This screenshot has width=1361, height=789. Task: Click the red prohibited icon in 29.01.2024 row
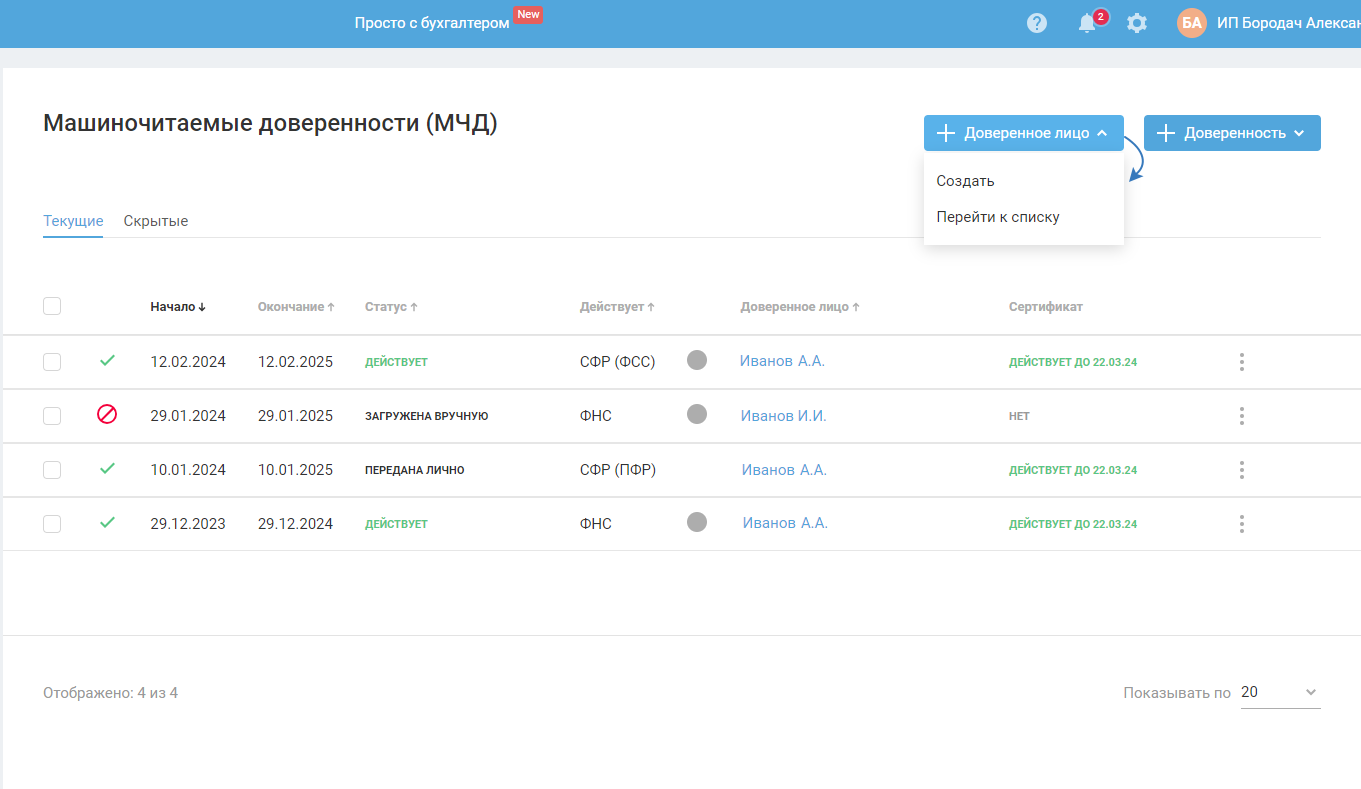coord(107,414)
